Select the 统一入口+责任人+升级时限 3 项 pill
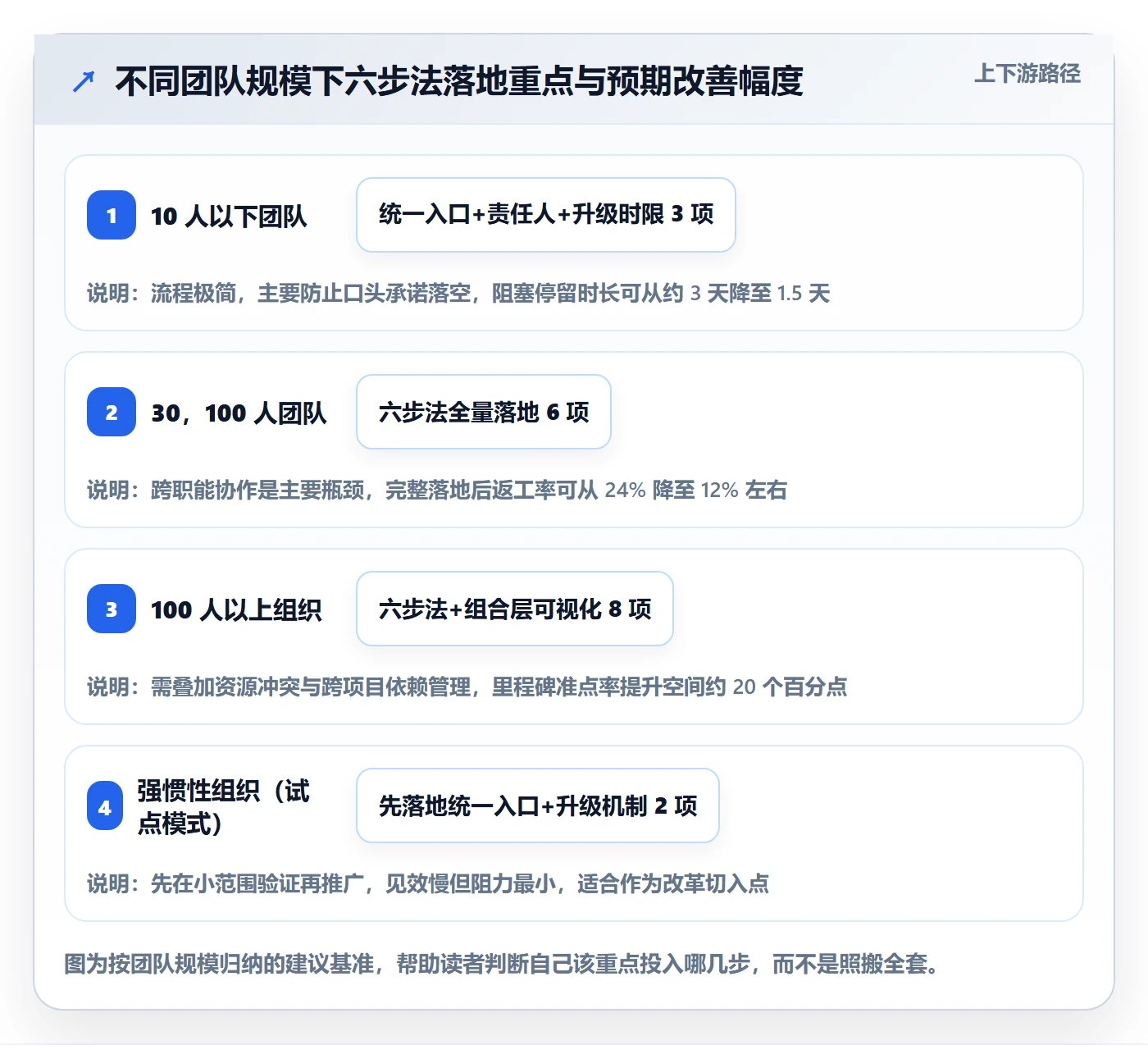 click(x=546, y=215)
